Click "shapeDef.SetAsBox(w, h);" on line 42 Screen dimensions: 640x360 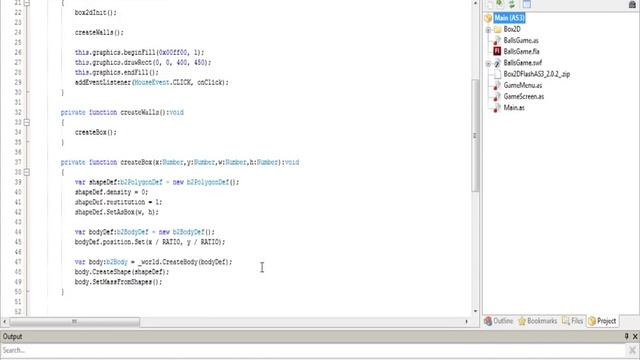tap(117, 212)
